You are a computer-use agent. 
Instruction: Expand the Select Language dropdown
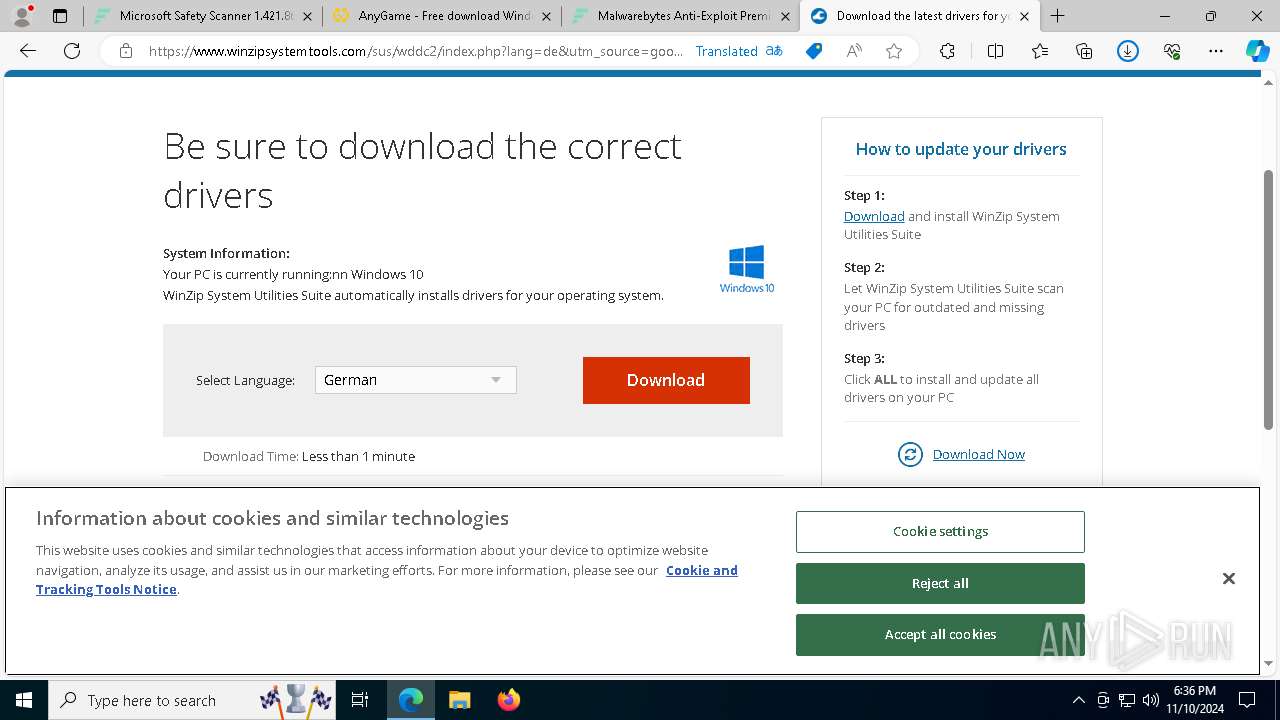(416, 380)
